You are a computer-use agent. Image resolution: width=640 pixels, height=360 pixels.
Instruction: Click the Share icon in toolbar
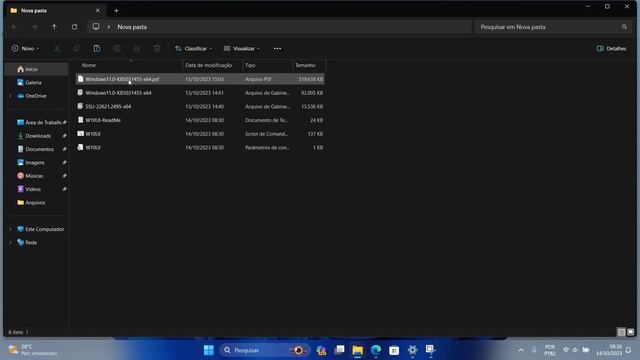pyautogui.click(x=137, y=49)
